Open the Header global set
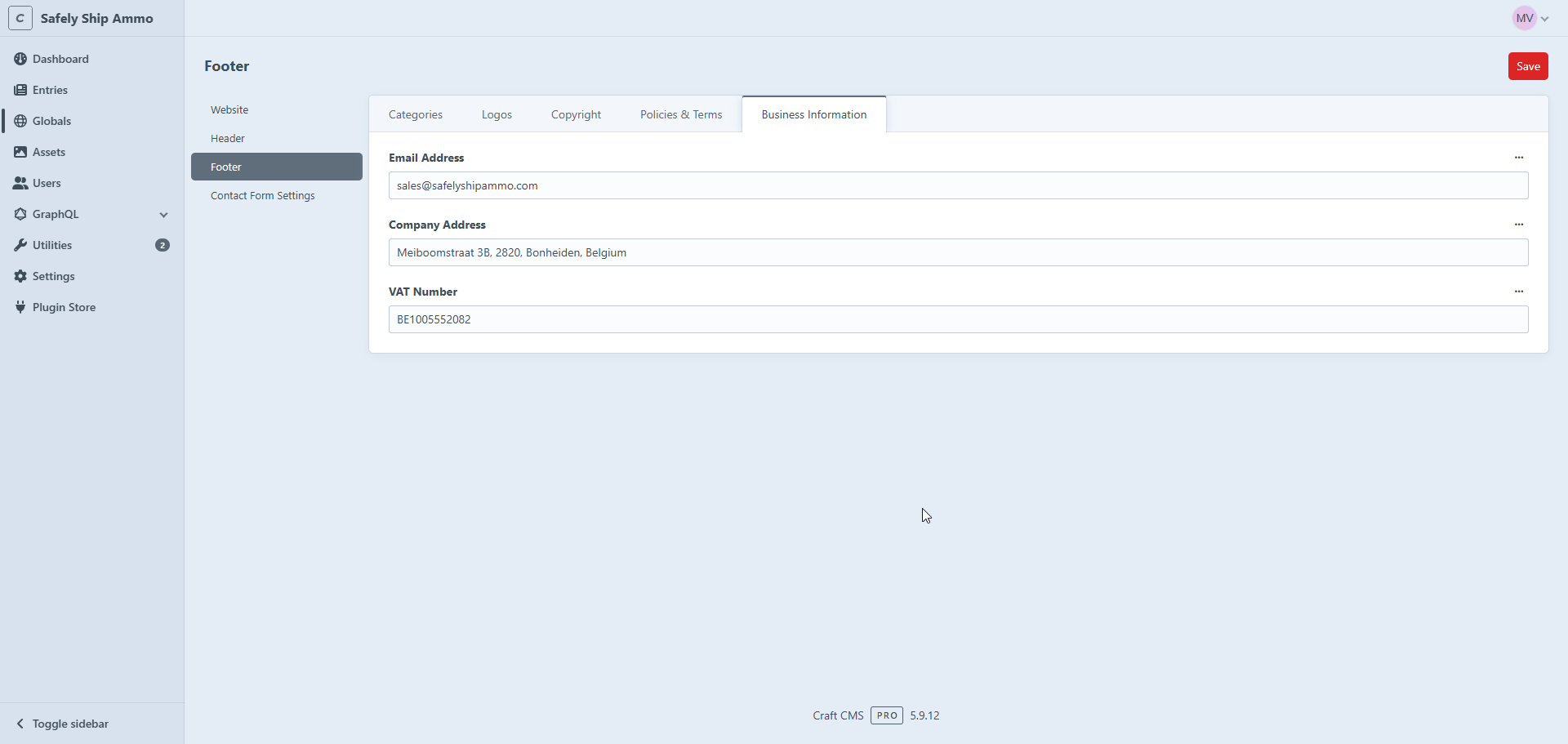This screenshot has height=744, width=1568. click(277, 138)
